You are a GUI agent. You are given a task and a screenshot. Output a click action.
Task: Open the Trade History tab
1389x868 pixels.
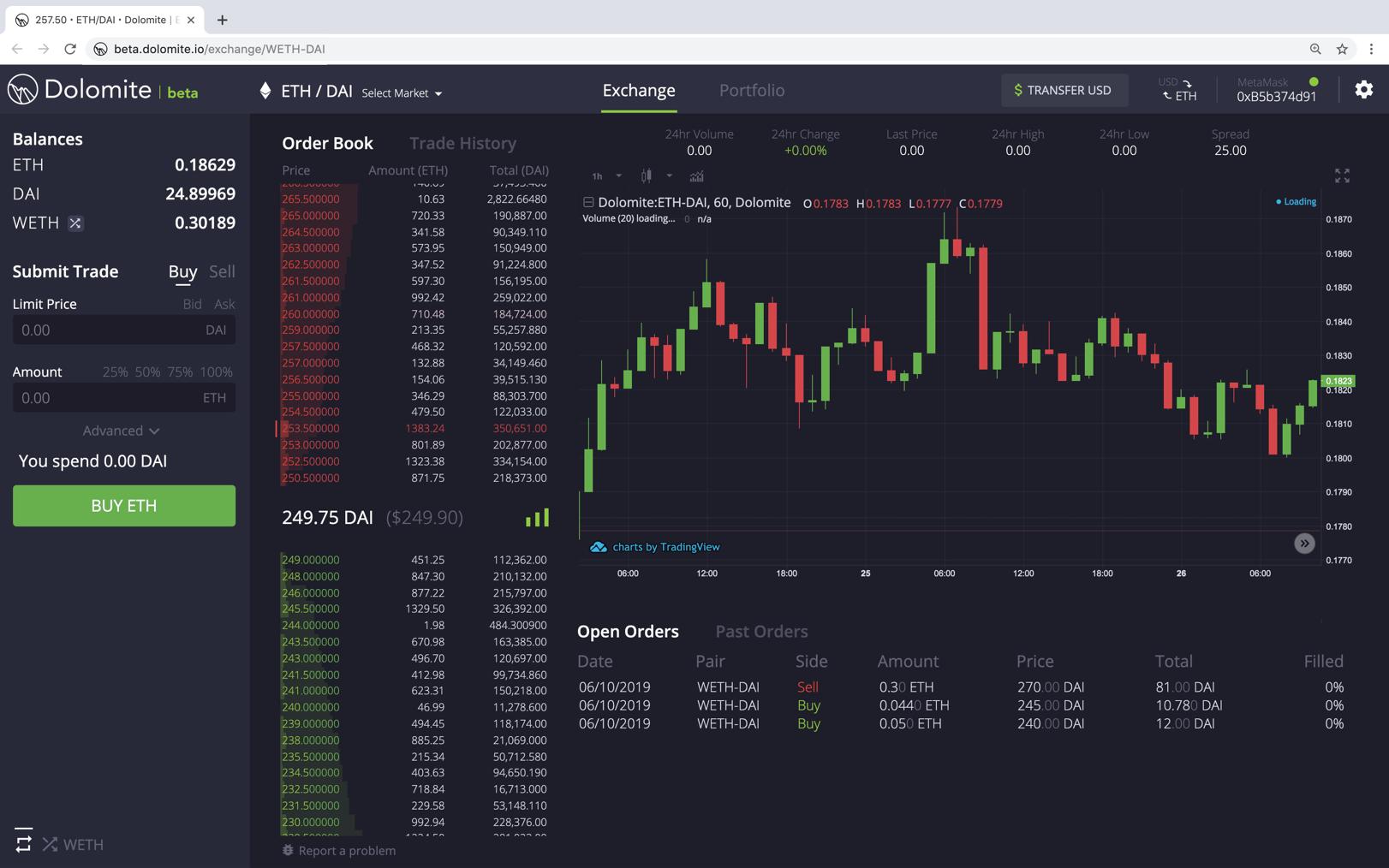click(x=462, y=143)
